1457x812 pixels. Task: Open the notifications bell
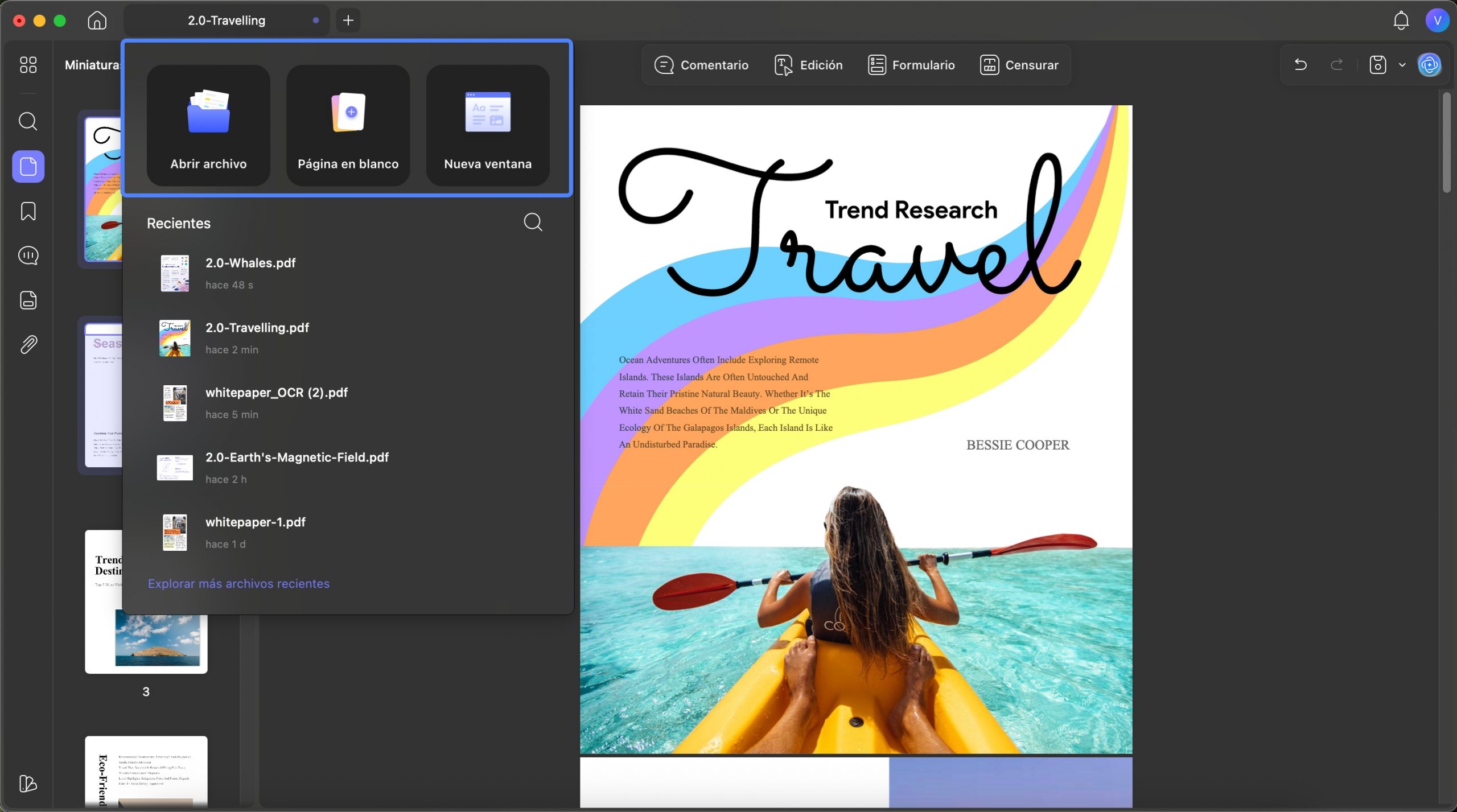point(1401,20)
